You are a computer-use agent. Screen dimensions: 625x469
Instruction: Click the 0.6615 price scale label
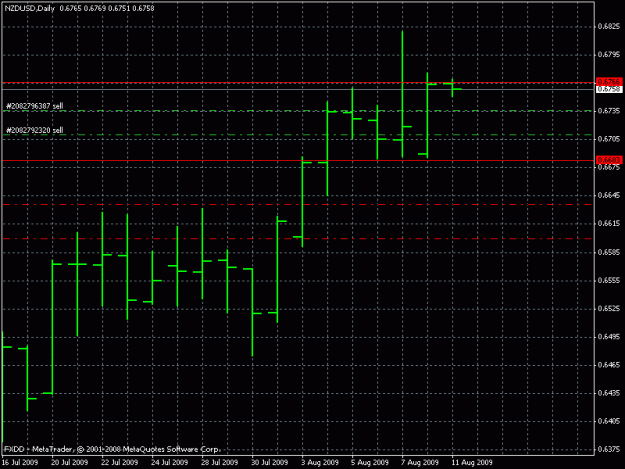click(609, 224)
